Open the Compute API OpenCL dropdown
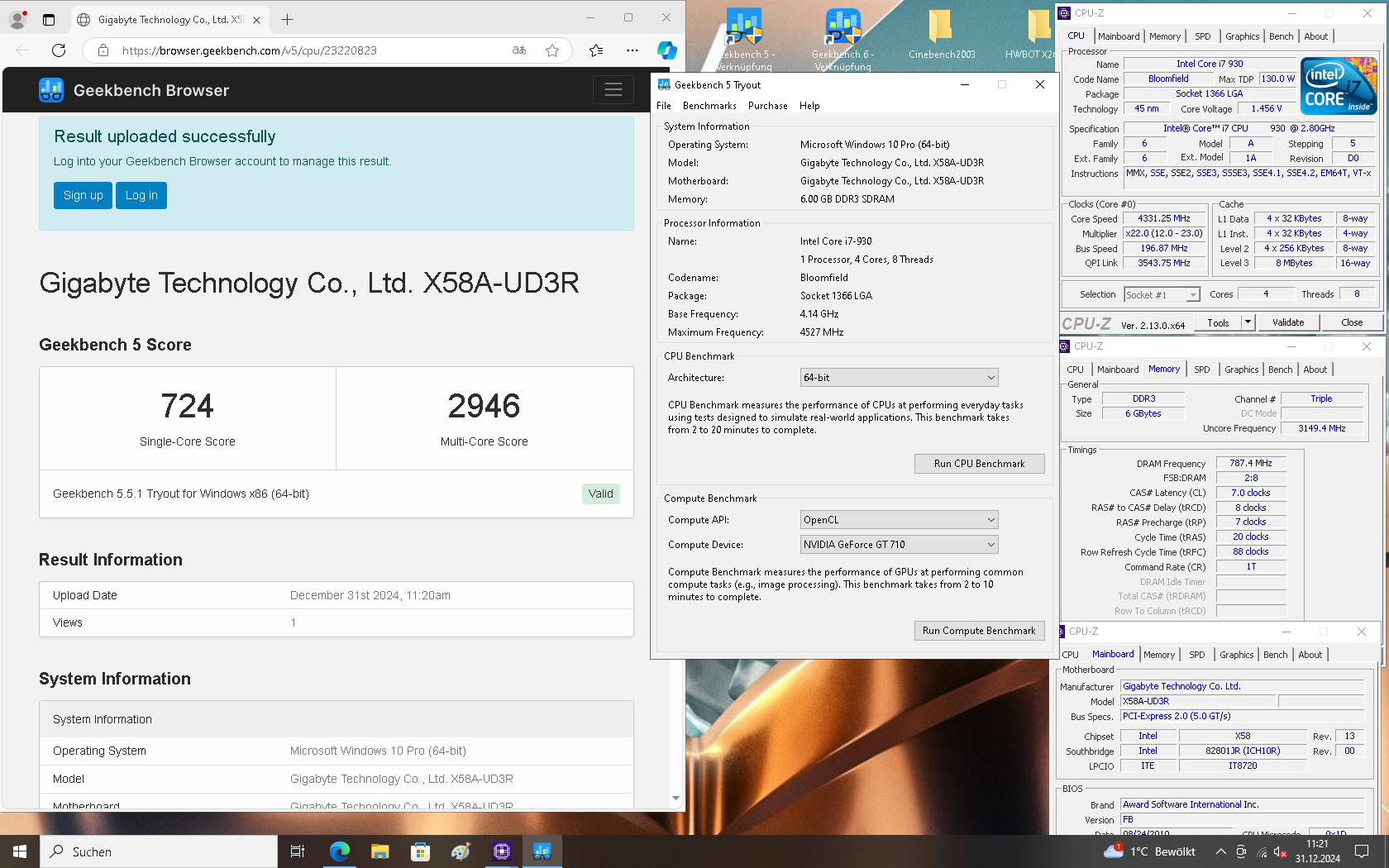The height and width of the screenshot is (868, 1389). [899, 520]
